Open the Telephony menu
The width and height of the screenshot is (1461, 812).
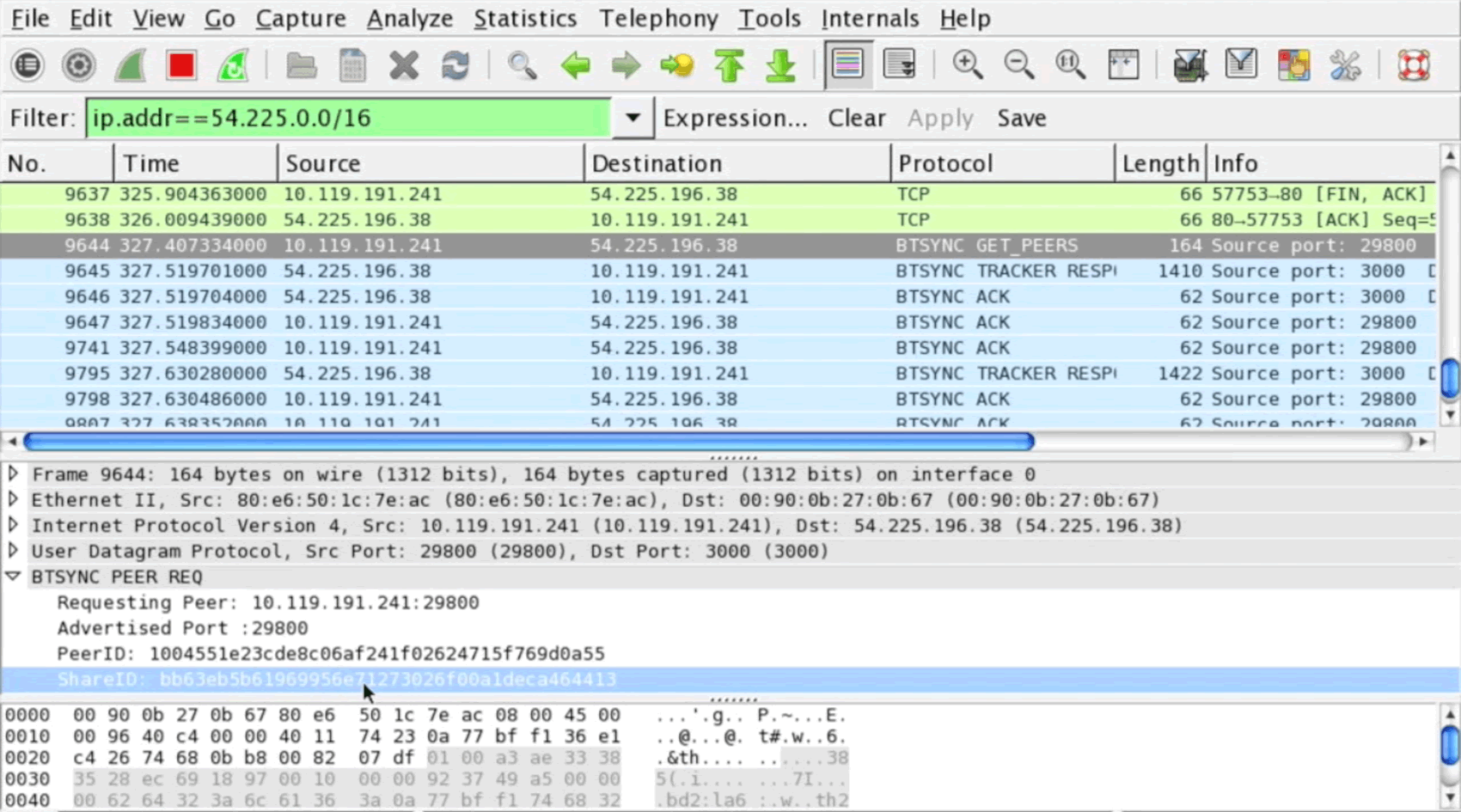(657, 18)
